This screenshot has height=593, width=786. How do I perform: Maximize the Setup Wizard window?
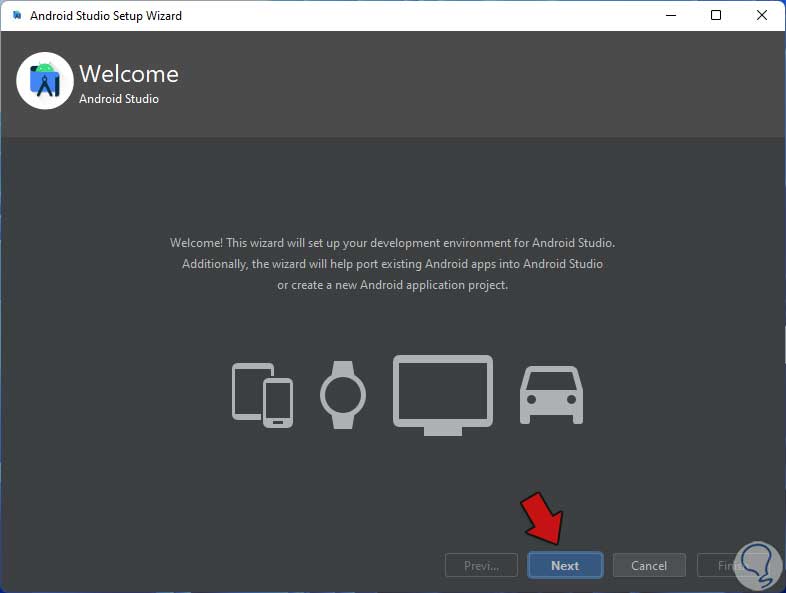coord(716,16)
